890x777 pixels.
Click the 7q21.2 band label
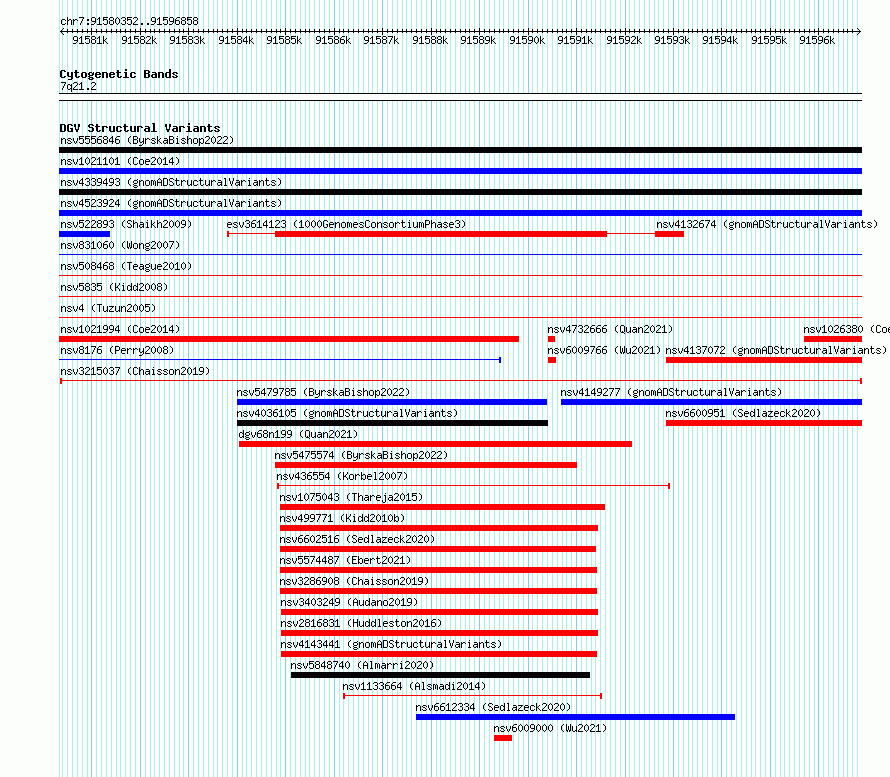coord(78,86)
